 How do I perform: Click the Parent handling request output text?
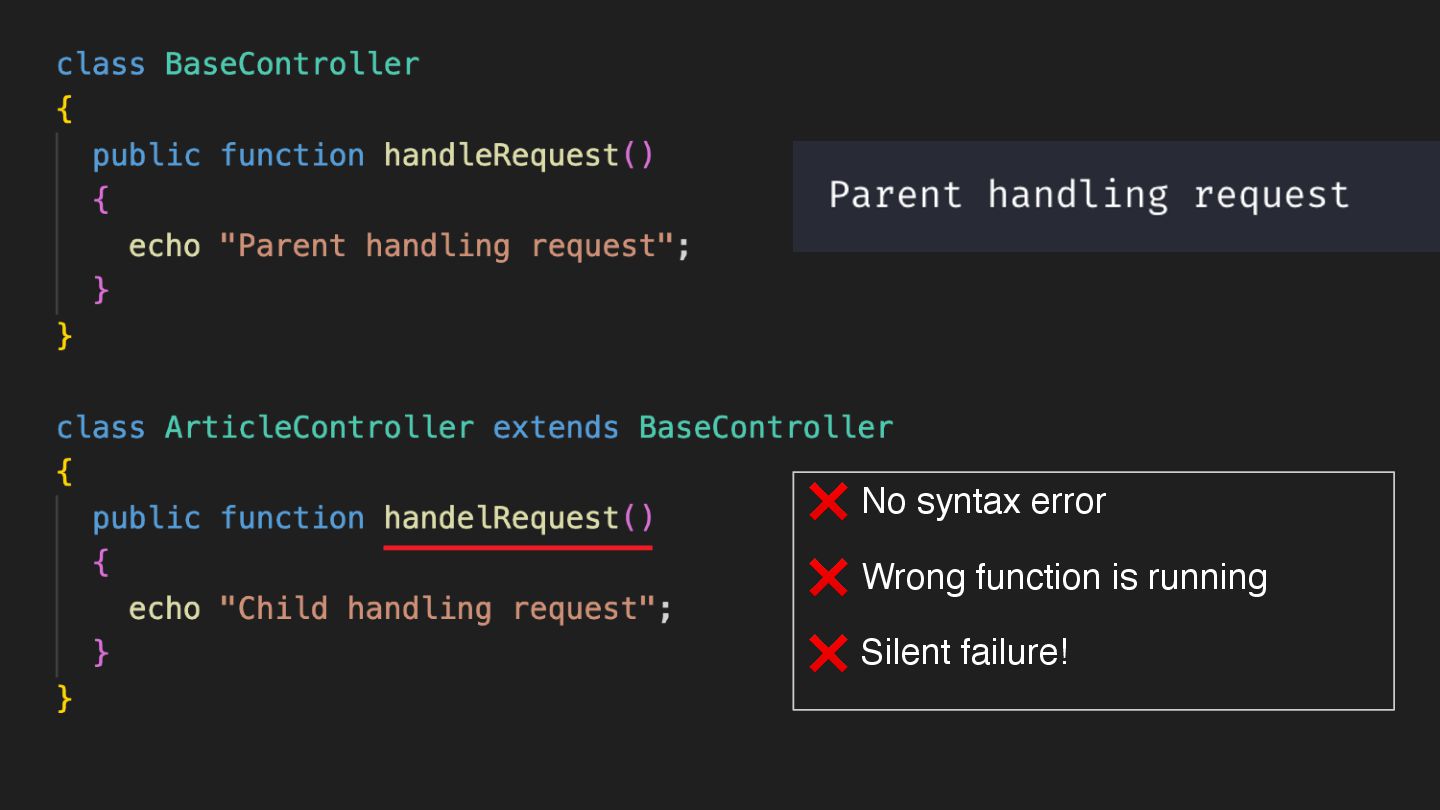pyautogui.click(x=1088, y=194)
